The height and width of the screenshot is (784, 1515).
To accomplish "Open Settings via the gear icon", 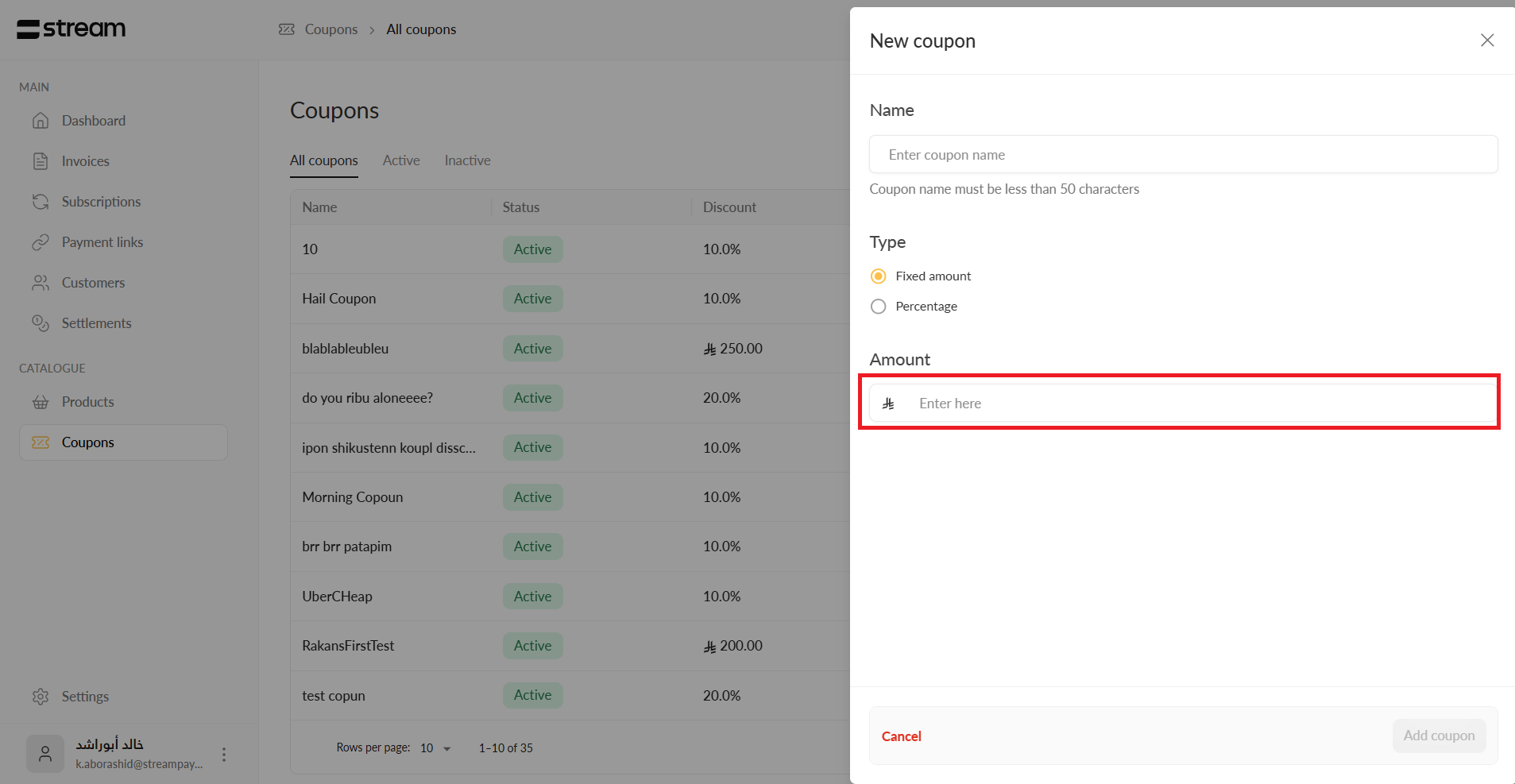I will tap(41, 697).
